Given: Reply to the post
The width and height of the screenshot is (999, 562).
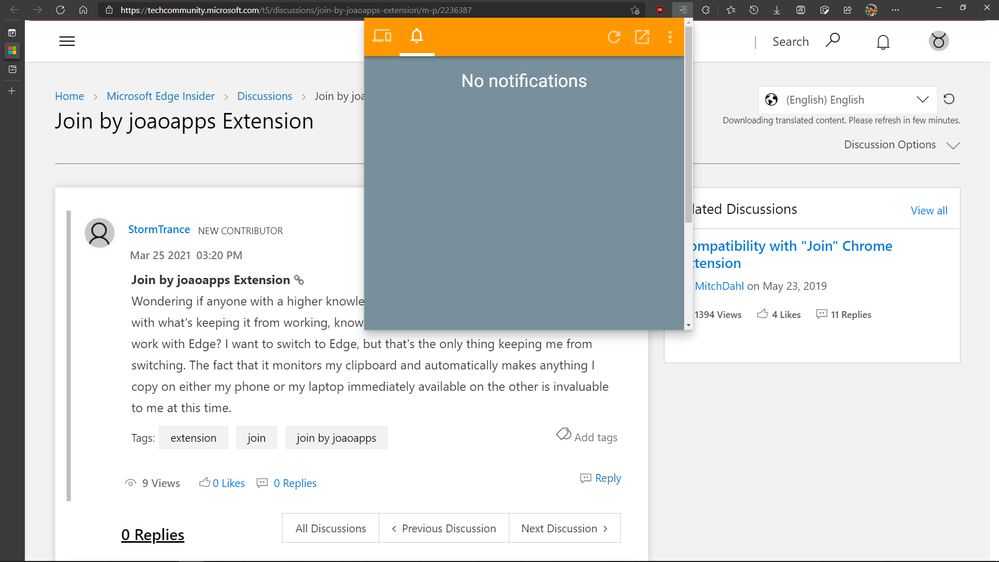Looking at the screenshot, I should coord(601,478).
